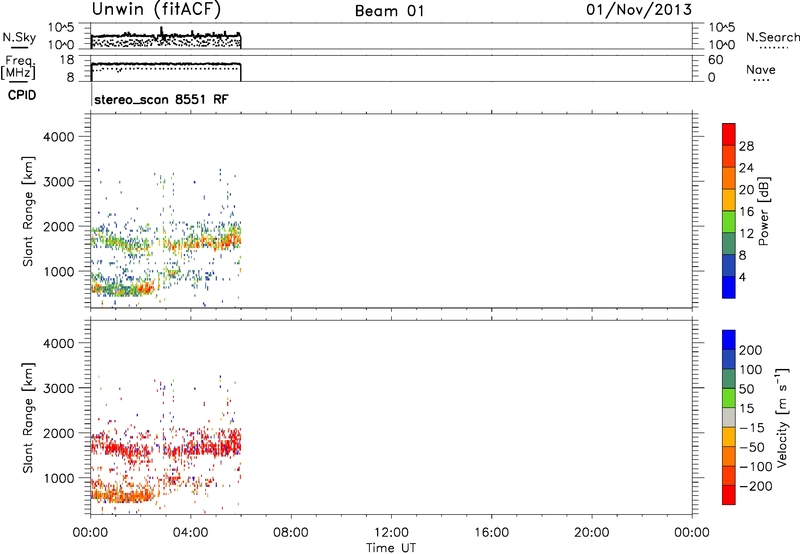The width and height of the screenshot is (800, 554).
Task: Click the 'N.Search' legend label
Action: click(772, 37)
